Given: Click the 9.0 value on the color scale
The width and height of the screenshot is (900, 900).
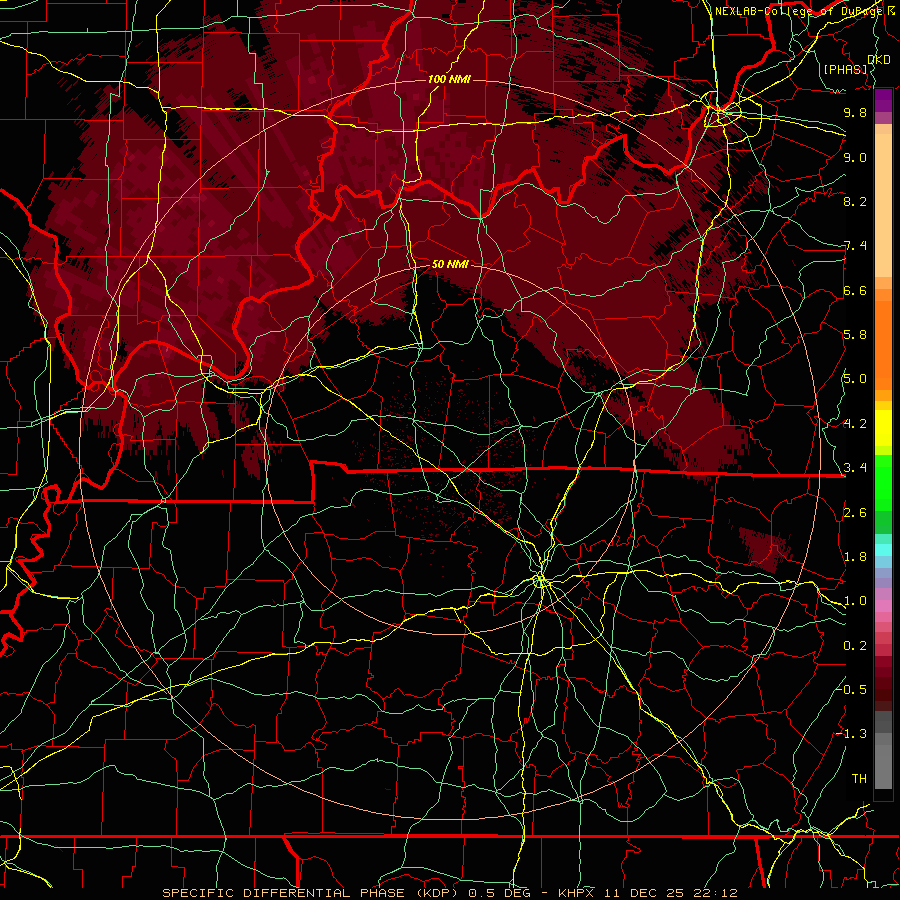Looking at the screenshot, I should point(855,157).
